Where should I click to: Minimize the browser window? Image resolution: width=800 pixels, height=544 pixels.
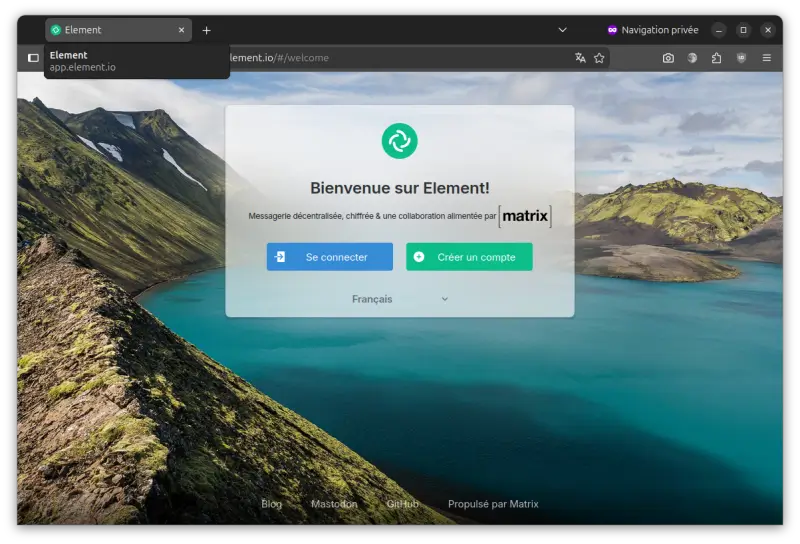pyautogui.click(x=718, y=30)
